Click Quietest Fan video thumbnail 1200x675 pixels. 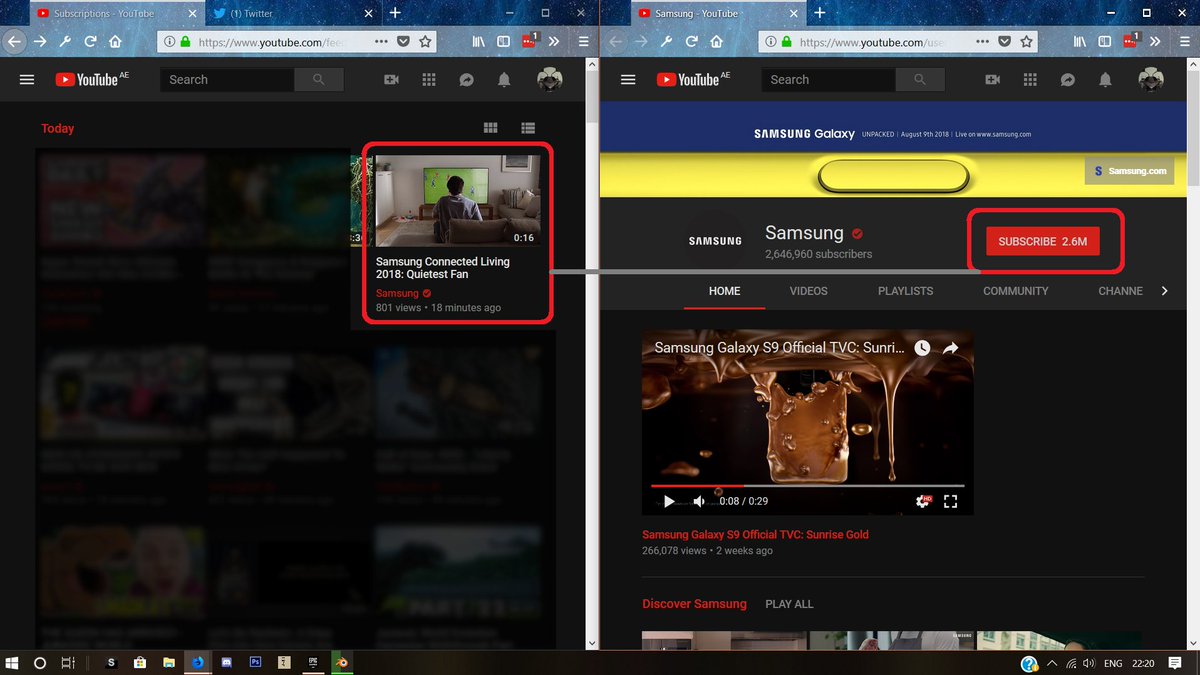point(458,201)
